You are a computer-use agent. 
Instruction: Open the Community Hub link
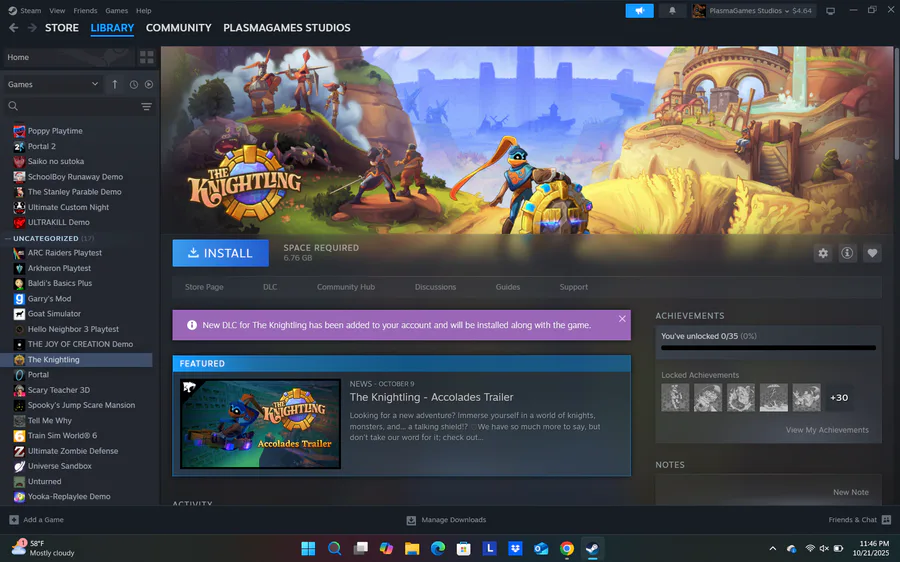346,287
